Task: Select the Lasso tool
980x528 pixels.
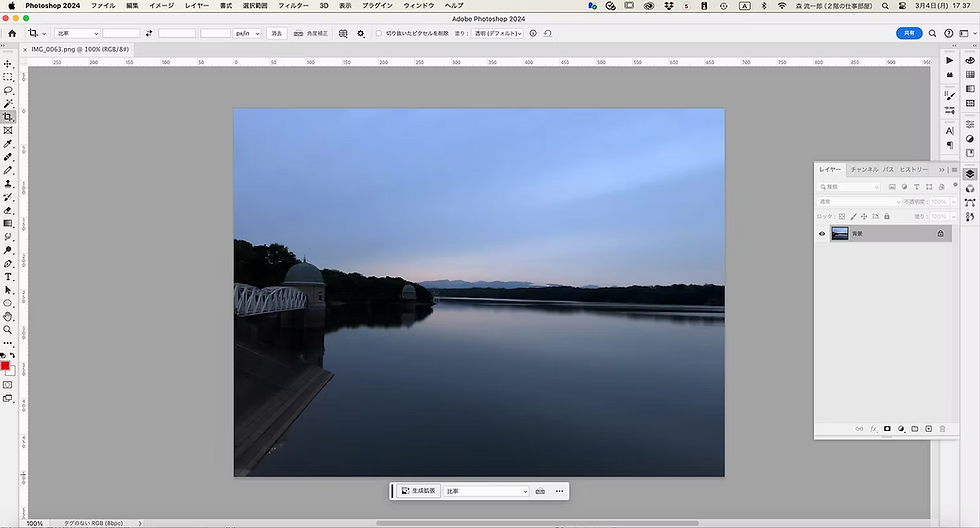Action: 8,91
